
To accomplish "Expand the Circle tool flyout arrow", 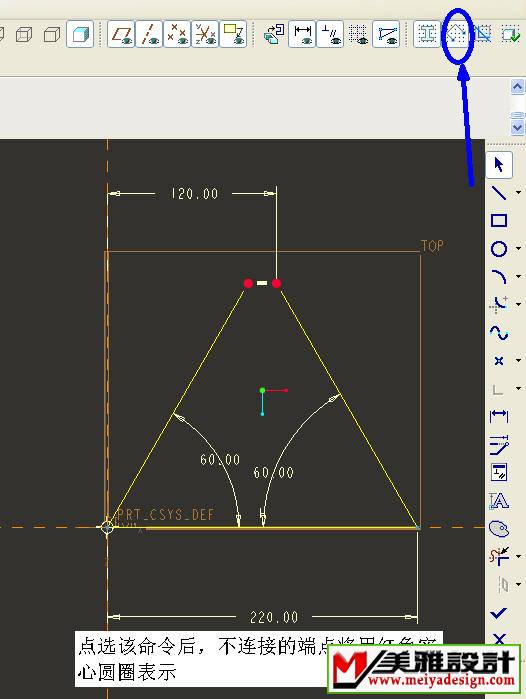I will coord(518,248).
